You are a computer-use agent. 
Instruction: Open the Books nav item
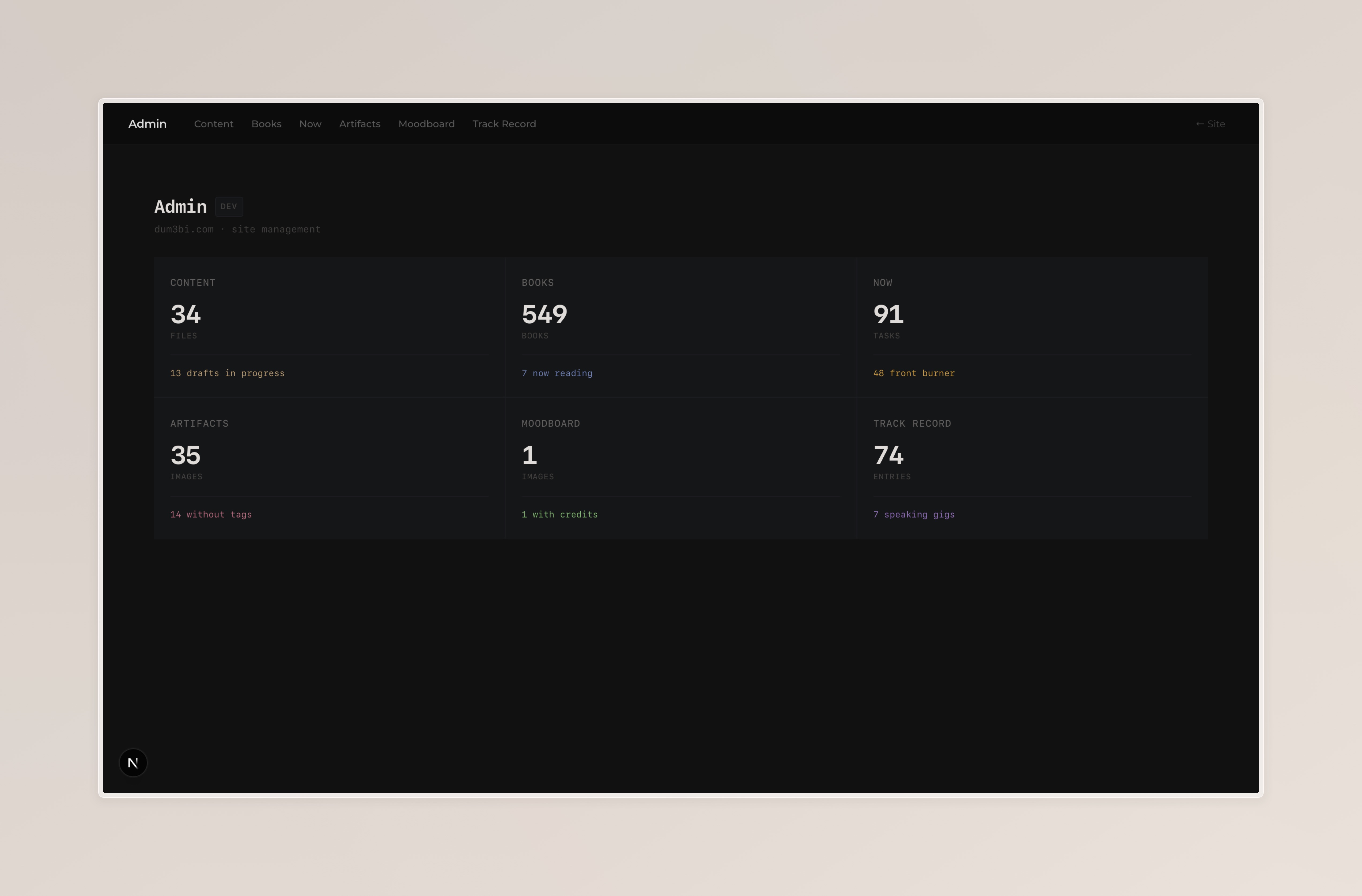[266, 124]
